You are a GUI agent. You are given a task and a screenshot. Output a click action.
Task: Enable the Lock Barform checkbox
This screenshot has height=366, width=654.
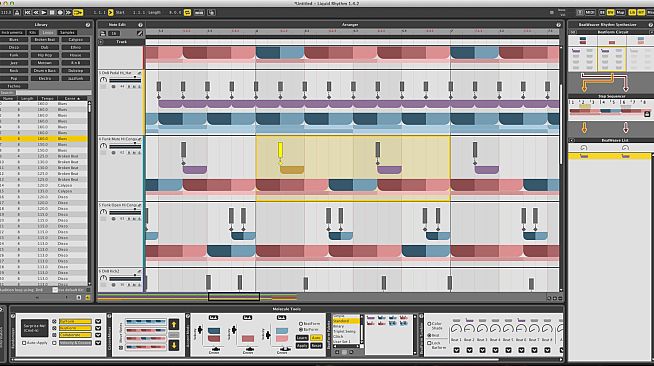point(429,343)
